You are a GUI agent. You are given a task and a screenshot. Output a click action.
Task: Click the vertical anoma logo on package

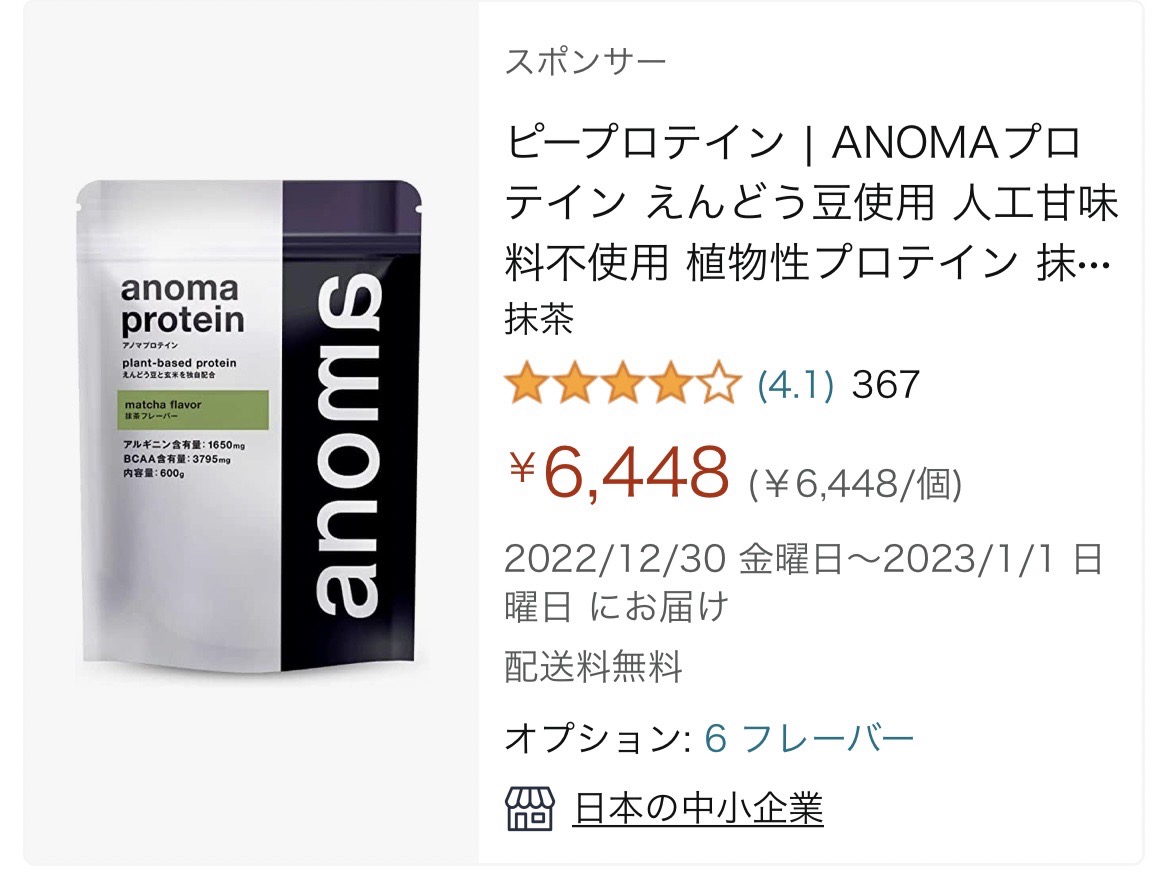click(348, 447)
